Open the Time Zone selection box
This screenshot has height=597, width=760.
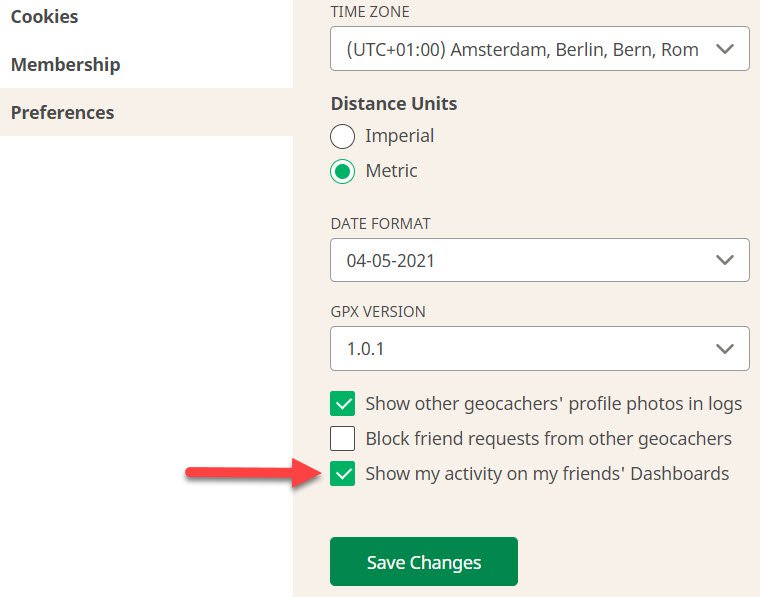tap(539, 49)
